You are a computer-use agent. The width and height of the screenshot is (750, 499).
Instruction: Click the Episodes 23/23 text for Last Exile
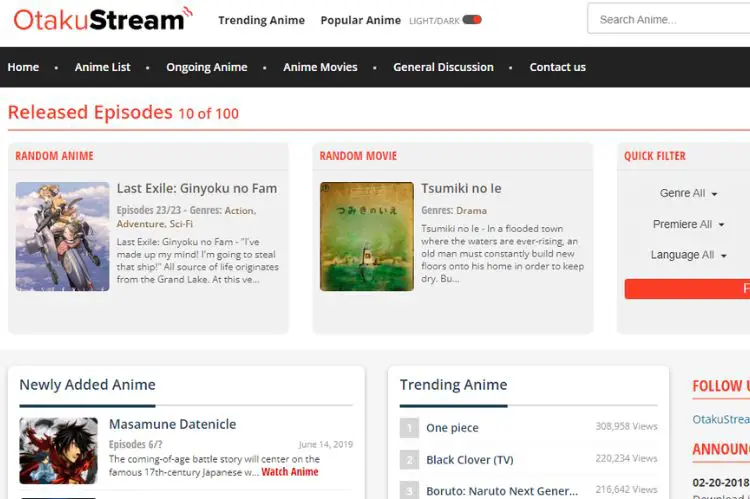(149, 211)
